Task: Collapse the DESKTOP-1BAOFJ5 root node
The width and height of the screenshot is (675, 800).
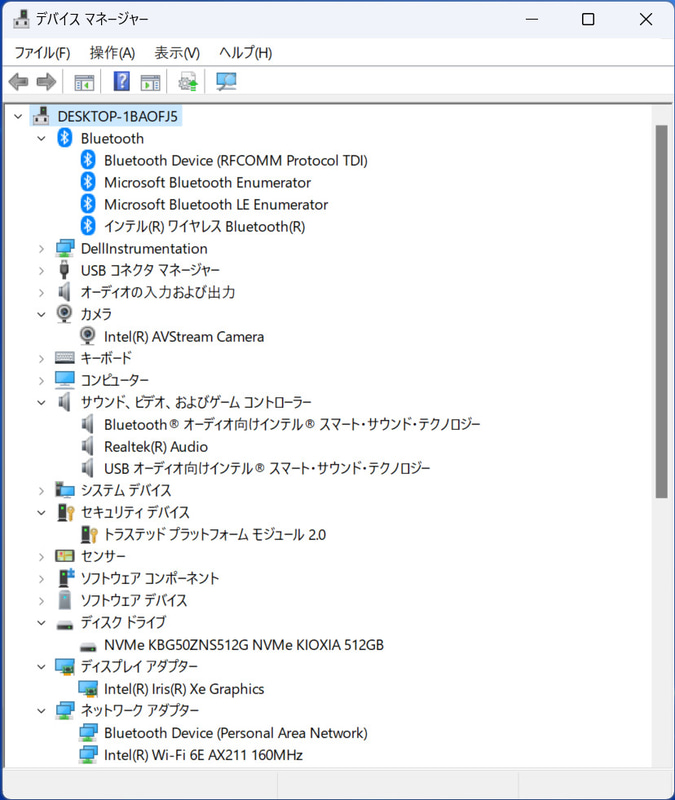Action: coord(18,117)
